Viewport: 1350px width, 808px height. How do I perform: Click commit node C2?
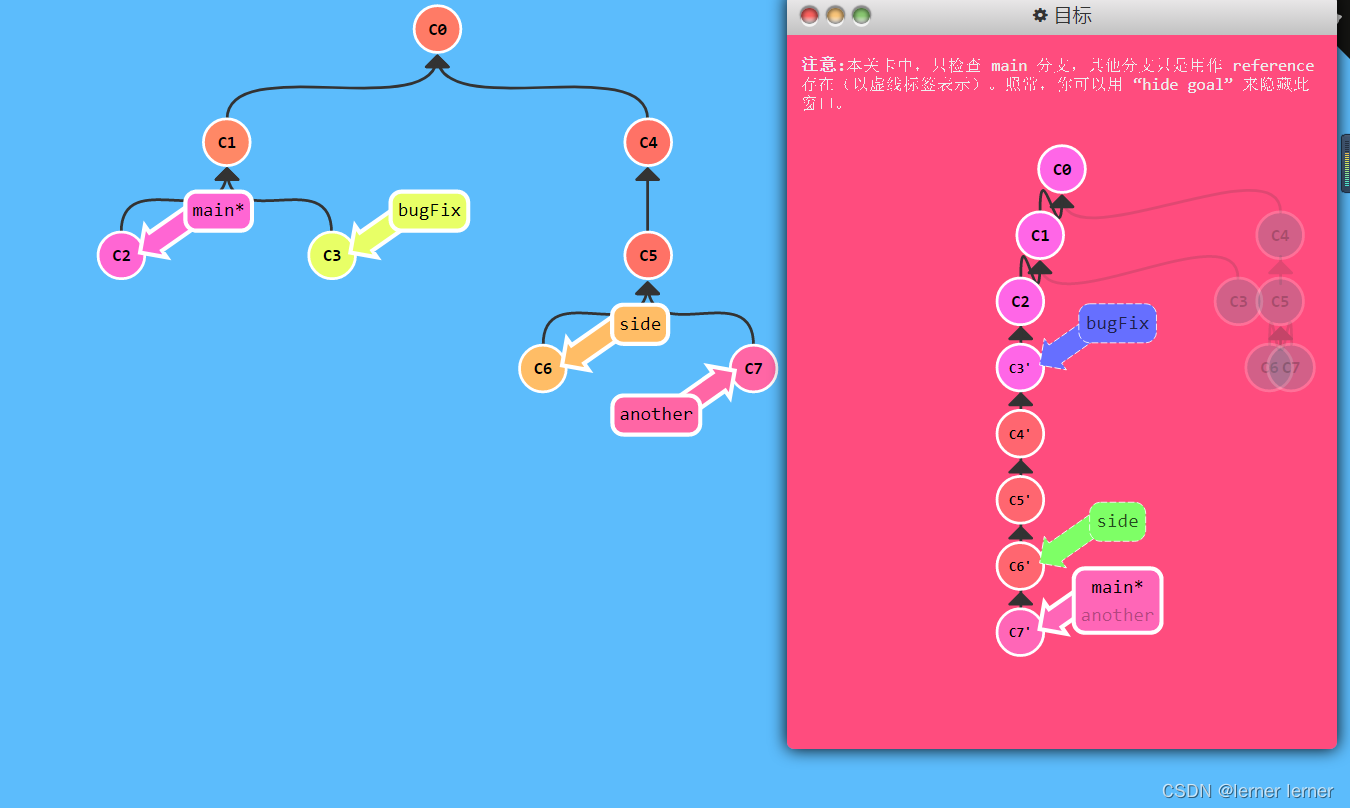point(120,255)
